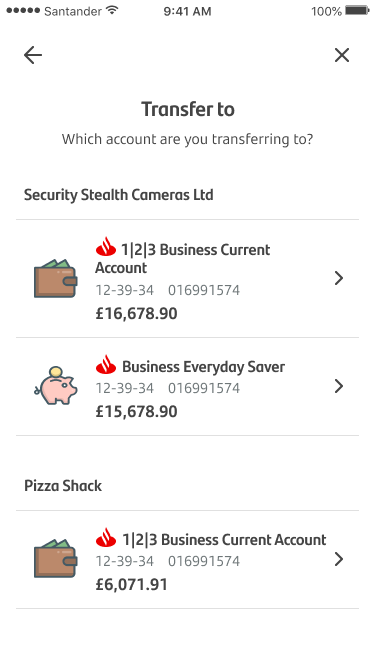375x667 pixels.
Task: Select £16,678.90 balance of first account
Action: point(136,314)
